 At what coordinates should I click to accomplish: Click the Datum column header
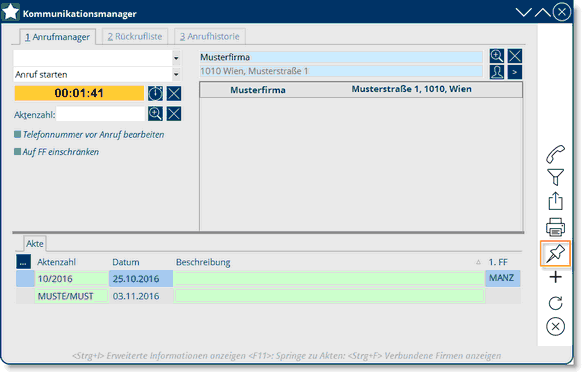[x=126, y=262]
